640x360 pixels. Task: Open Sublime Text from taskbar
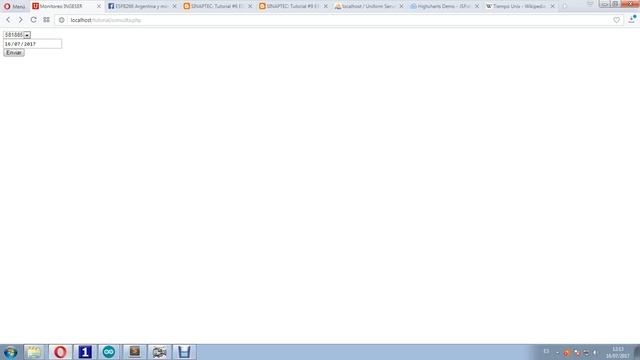pyautogui.click(x=134, y=352)
